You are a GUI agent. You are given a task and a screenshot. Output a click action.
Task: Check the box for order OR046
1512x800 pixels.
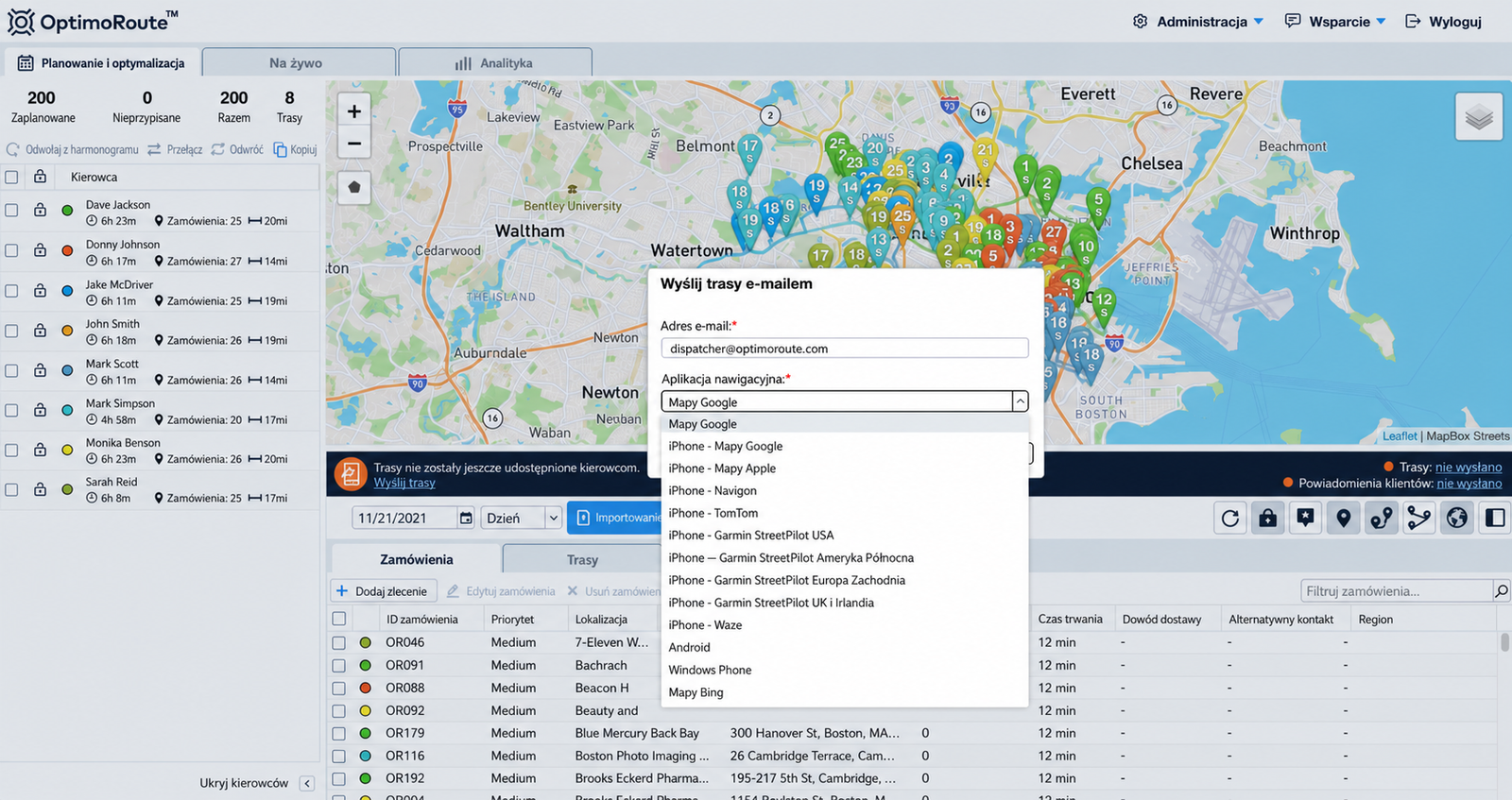pyautogui.click(x=339, y=642)
